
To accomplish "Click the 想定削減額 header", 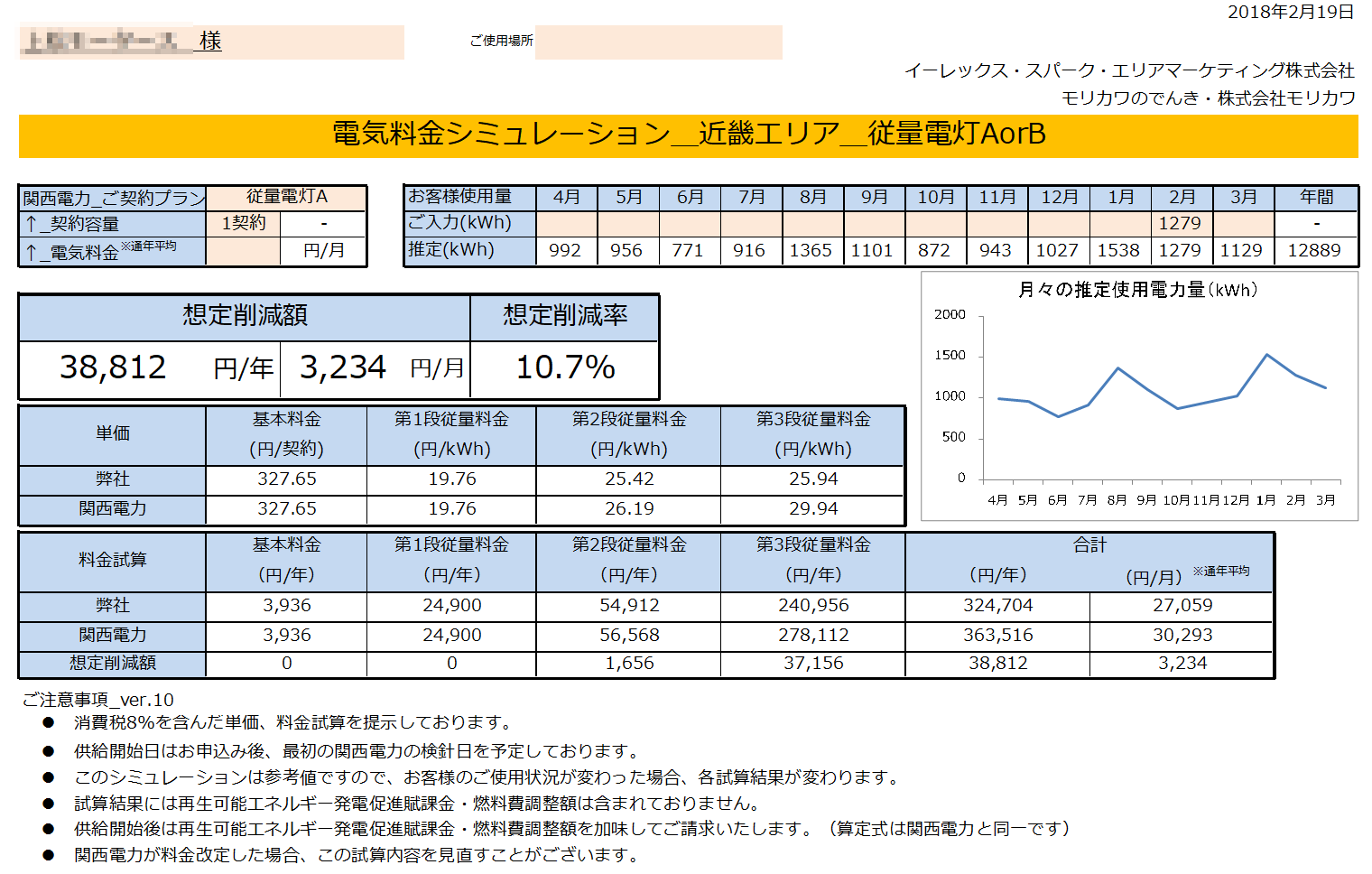I will click(245, 316).
